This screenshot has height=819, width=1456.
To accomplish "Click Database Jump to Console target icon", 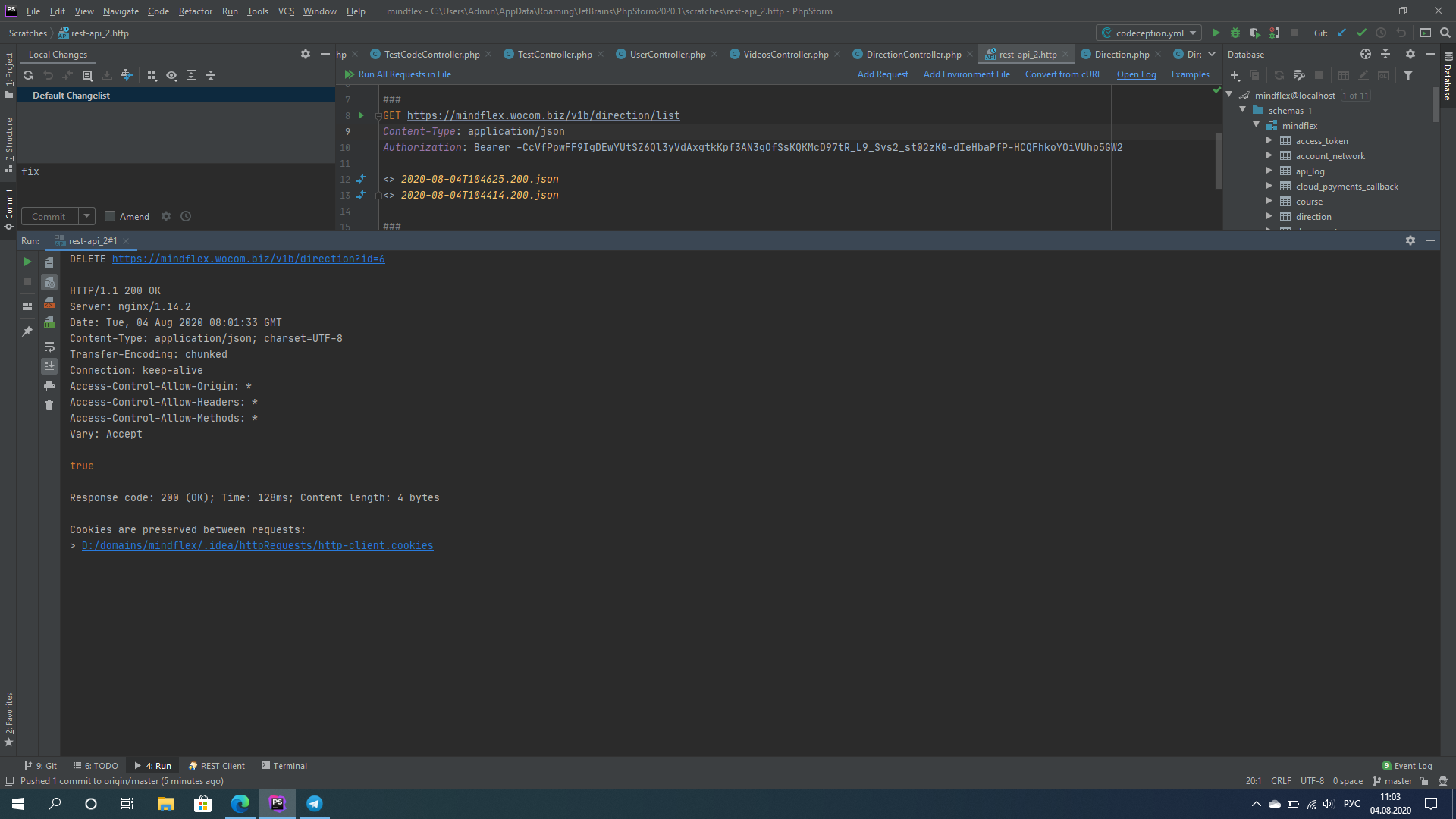I will point(1366,54).
